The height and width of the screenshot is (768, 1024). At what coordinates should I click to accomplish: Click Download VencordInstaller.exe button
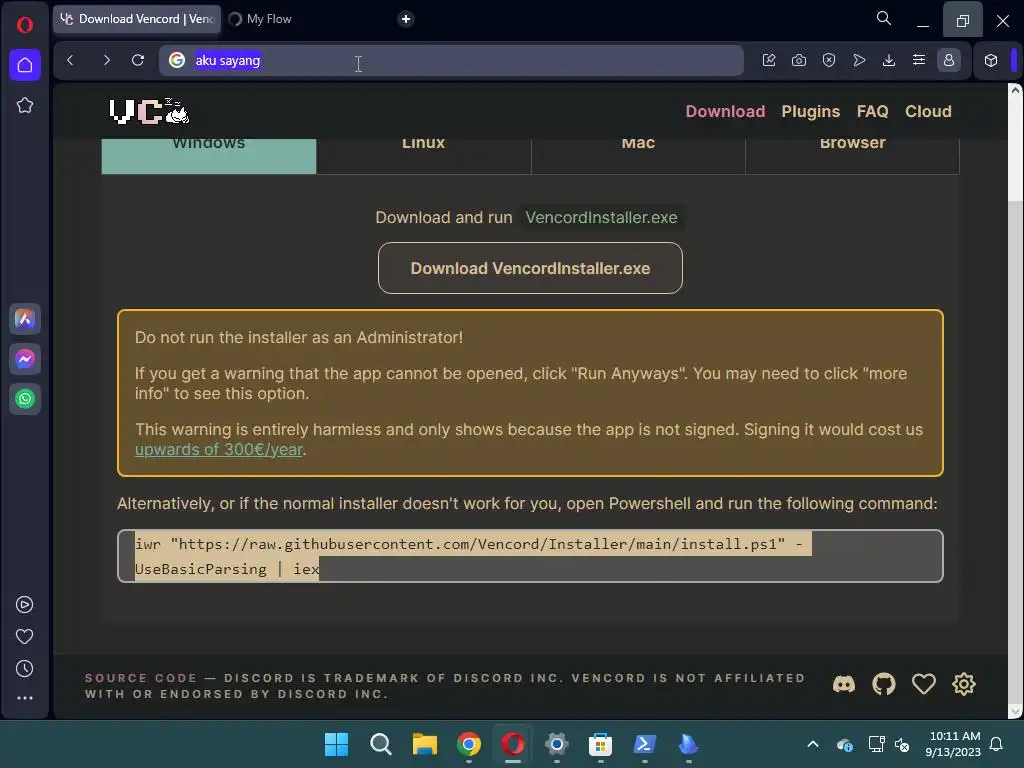[530, 268]
